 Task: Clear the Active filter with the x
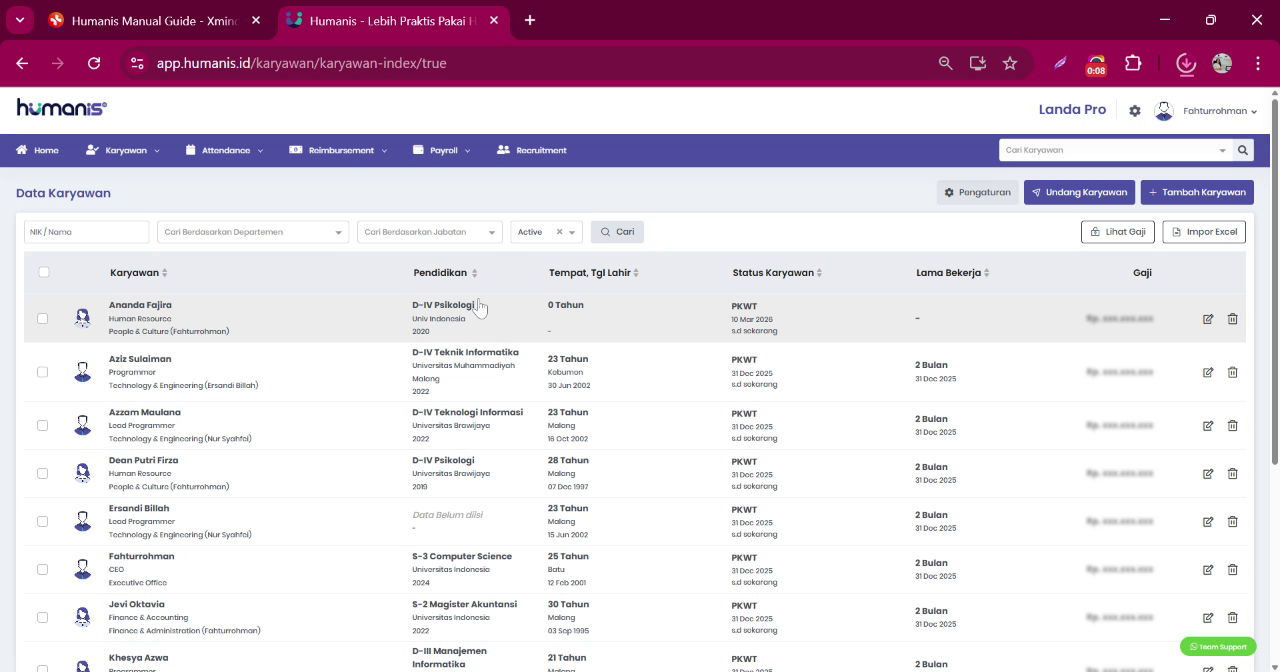pyautogui.click(x=559, y=232)
